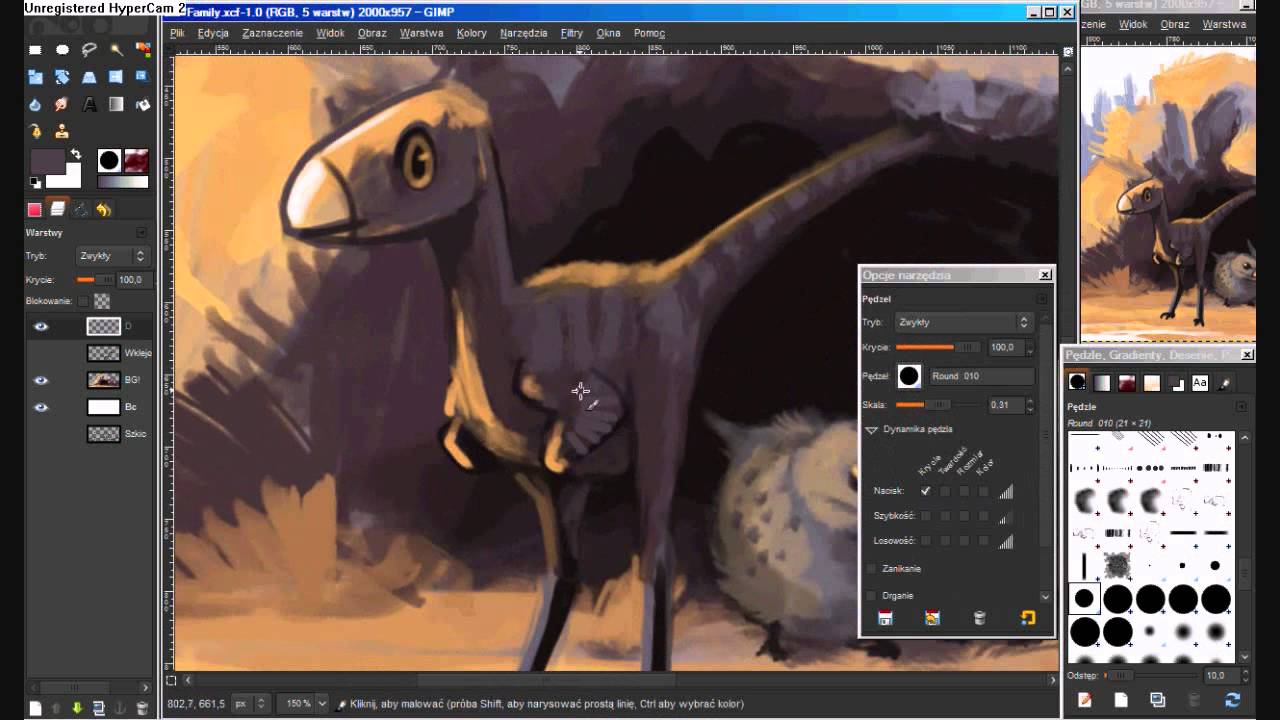Reset tool options to default values
This screenshot has height=720, width=1280.
pyautogui.click(x=1028, y=618)
